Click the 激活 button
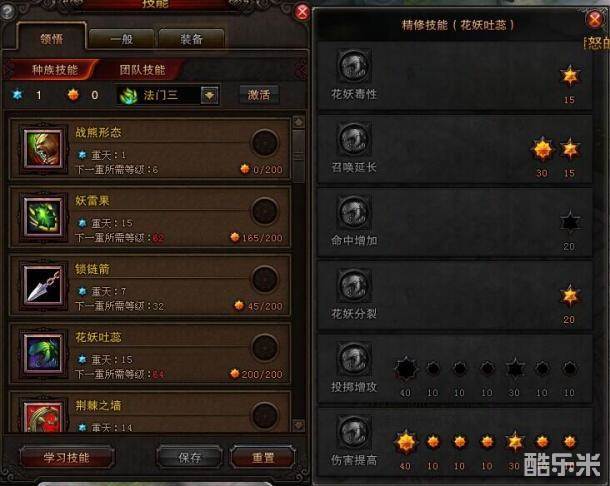This screenshot has width=610, height=486. 259,95
